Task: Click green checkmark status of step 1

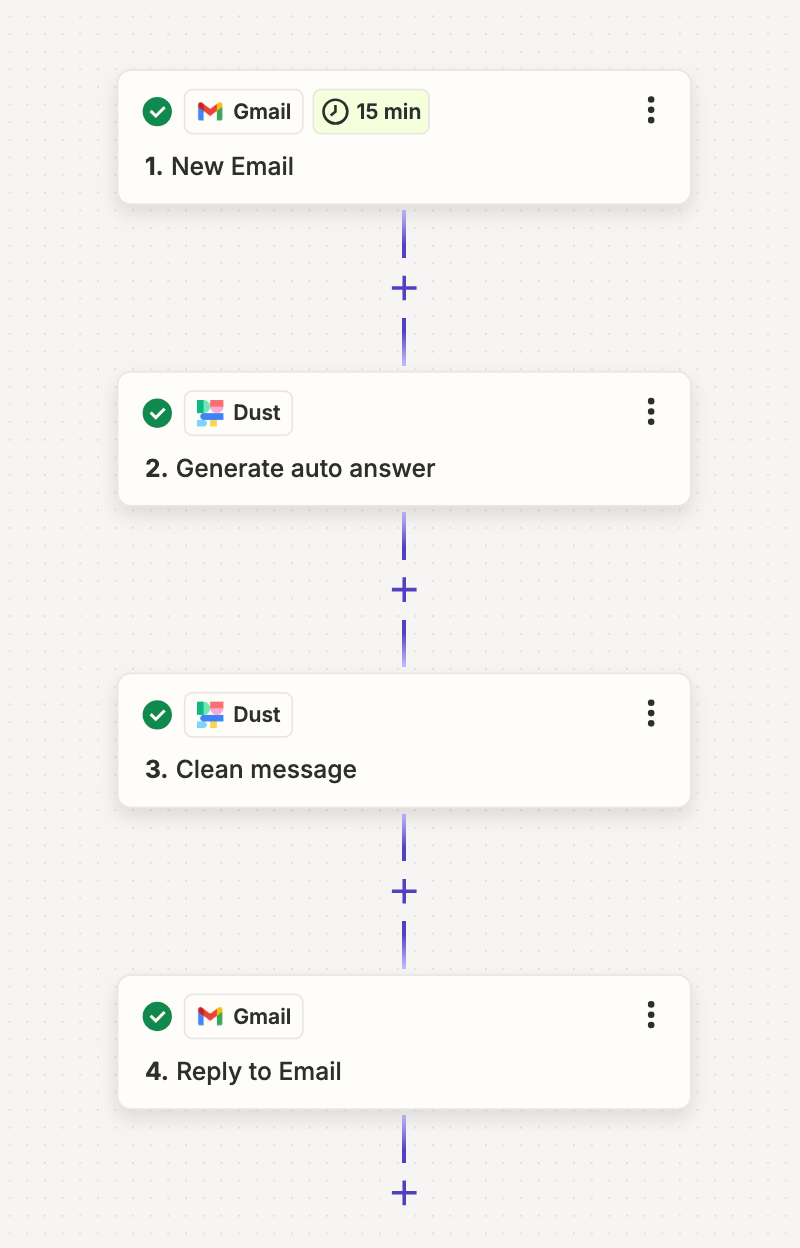Action: tap(157, 112)
